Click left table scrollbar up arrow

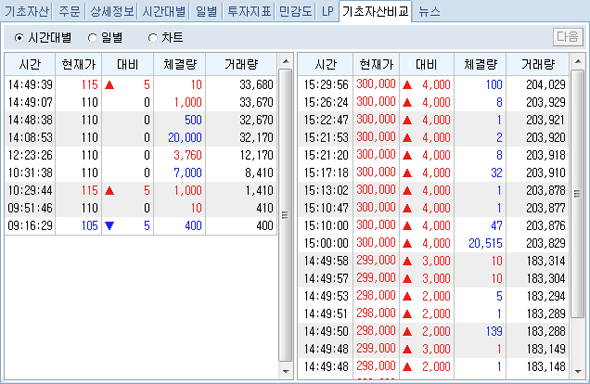pos(286,61)
